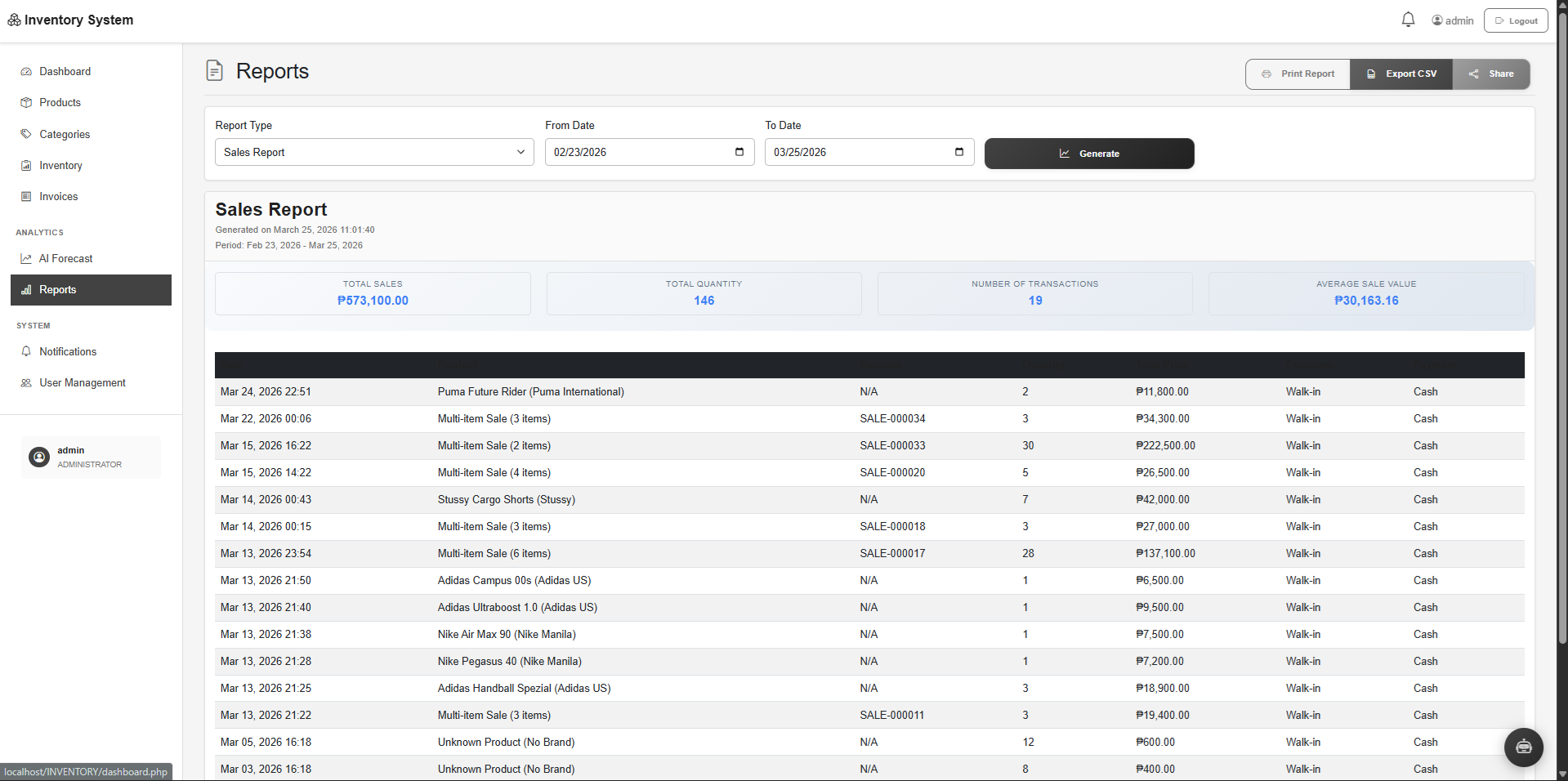
Task: Click the Dashboard gauge icon in sidebar
Action: coord(26,72)
